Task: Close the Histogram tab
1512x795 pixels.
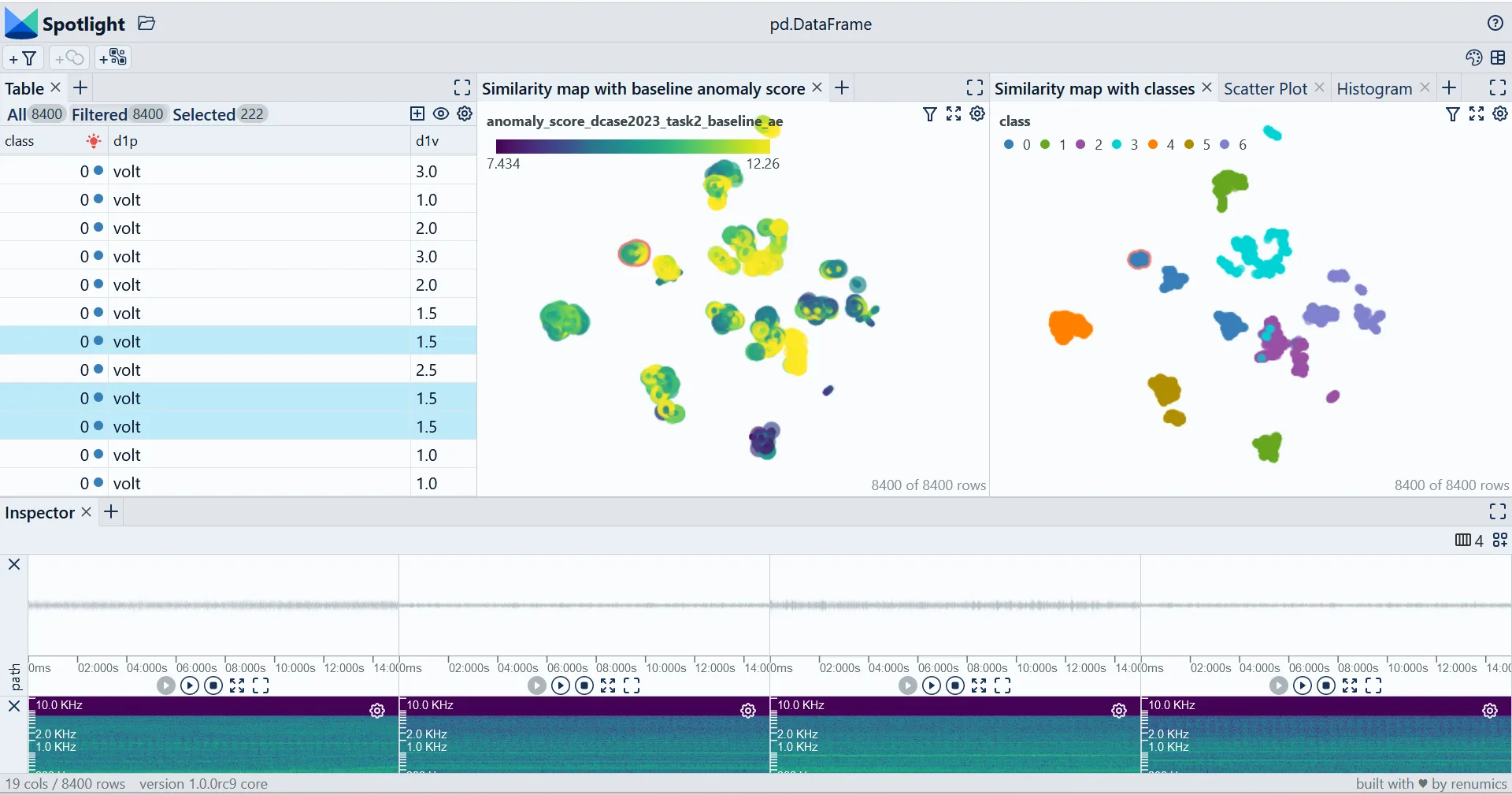Action: tap(1425, 87)
